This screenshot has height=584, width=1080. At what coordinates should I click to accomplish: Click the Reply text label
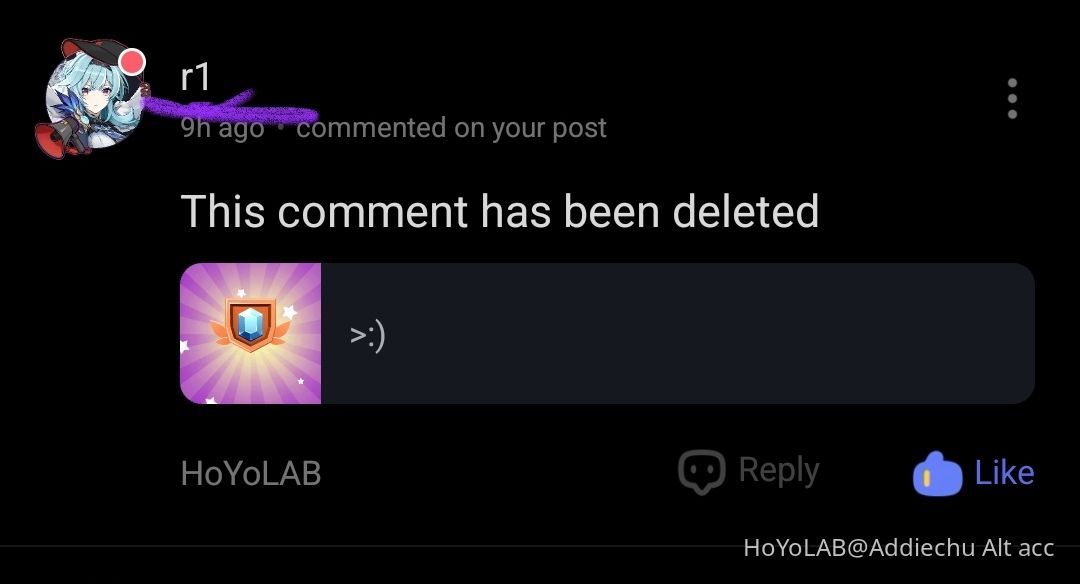(x=779, y=470)
